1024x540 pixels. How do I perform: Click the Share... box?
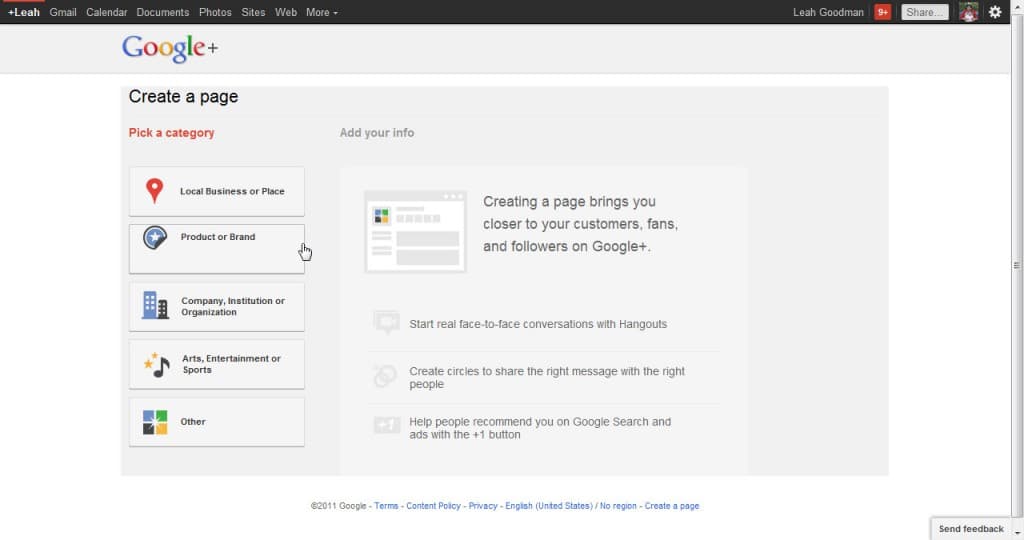pyautogui.click(x=924, y=12)
